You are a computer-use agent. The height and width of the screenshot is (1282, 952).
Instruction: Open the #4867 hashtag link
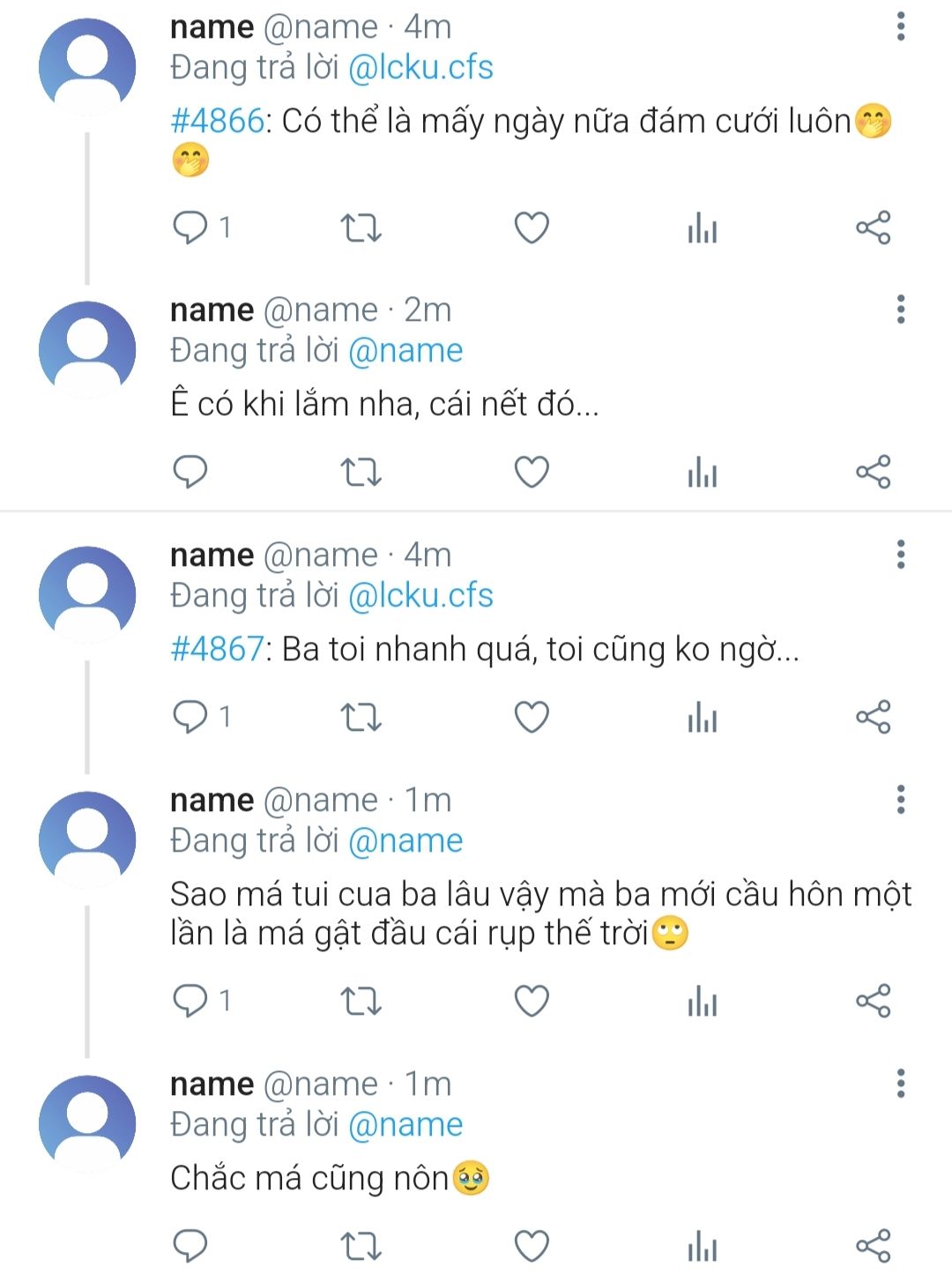click(x=217, y=649)
